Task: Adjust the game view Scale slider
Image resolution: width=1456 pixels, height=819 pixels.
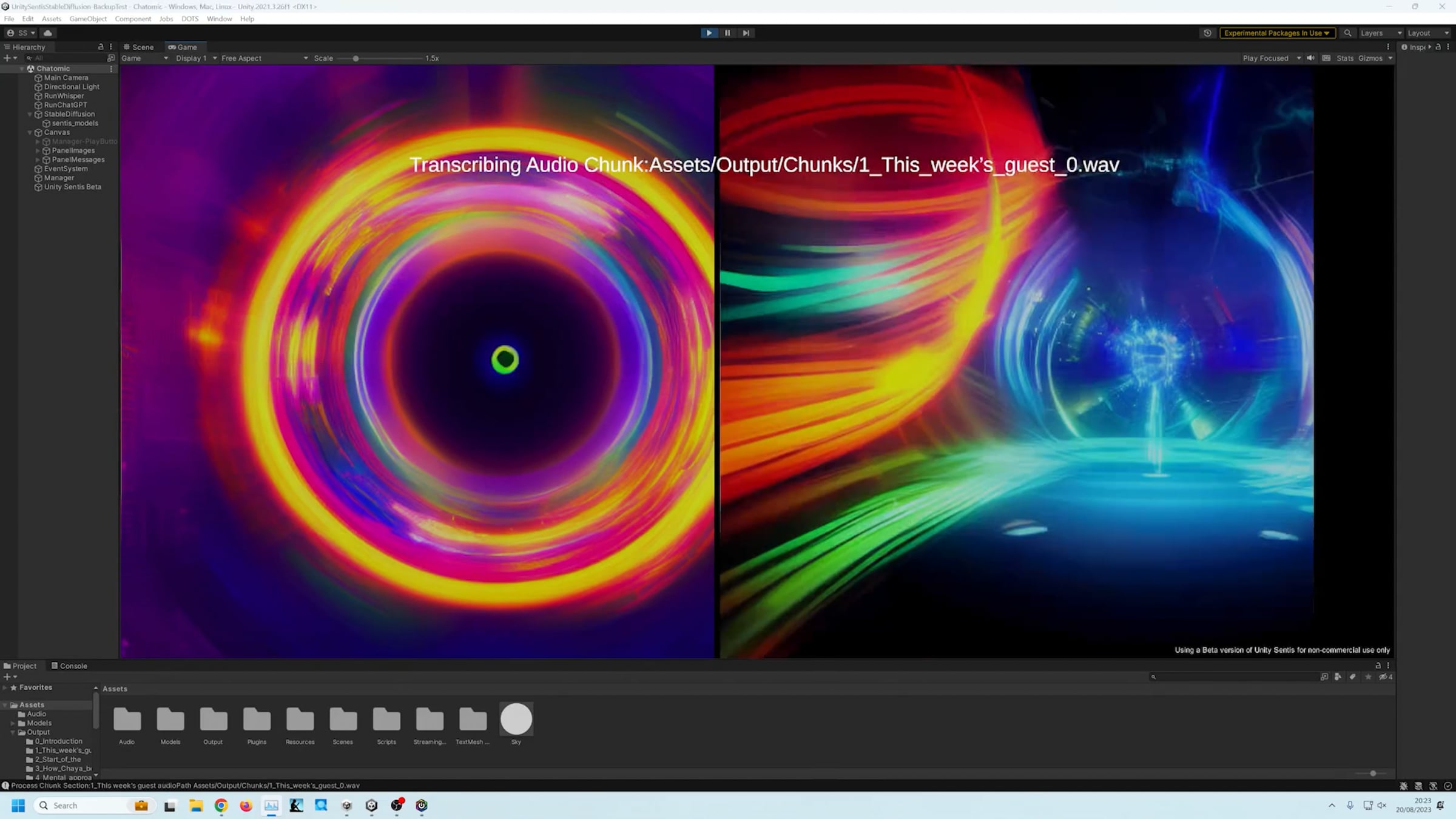Action: (x=356, y=58)
